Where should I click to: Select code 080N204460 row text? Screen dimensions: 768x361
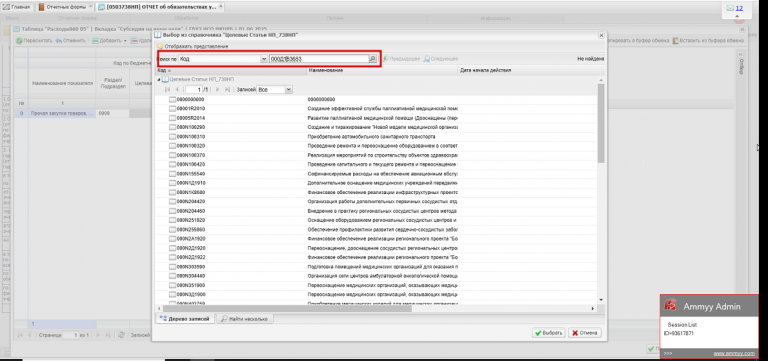pyautogui.click(x=191, y=211)
